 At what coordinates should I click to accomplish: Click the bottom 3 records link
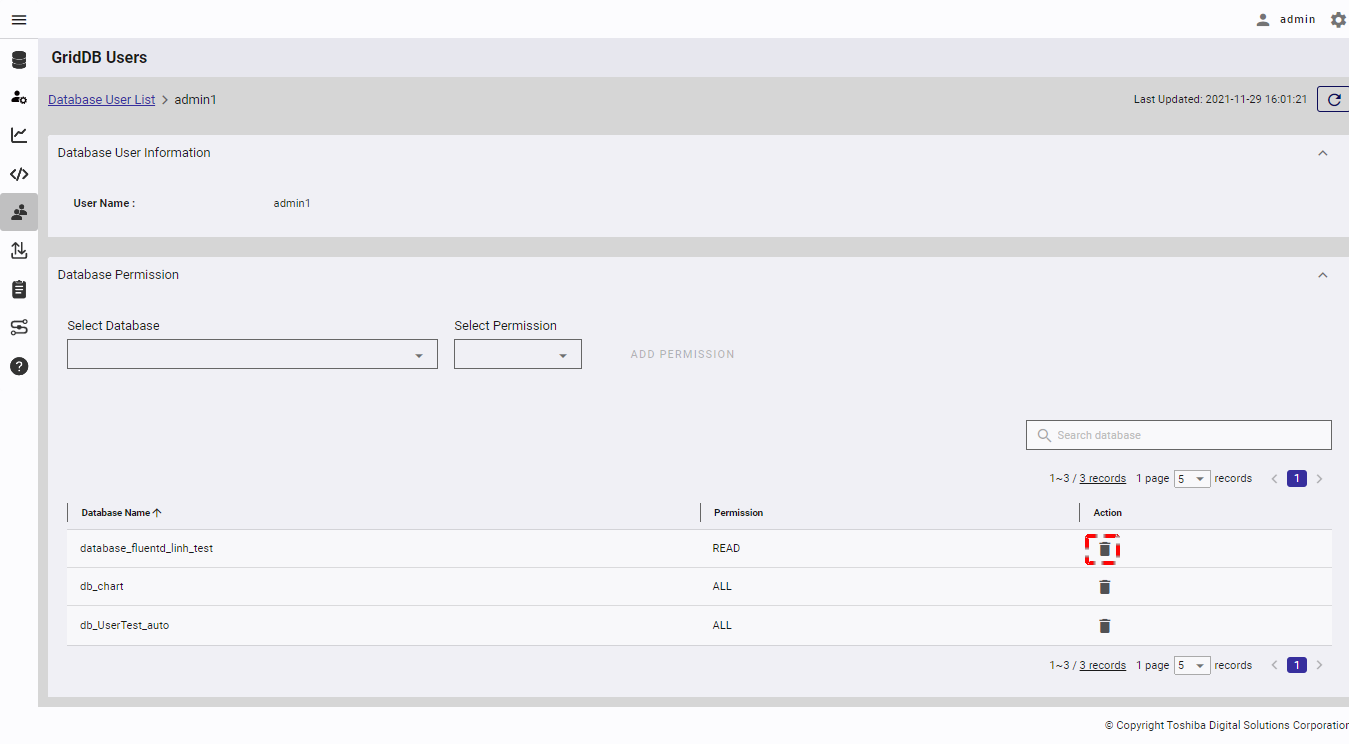tap(1102, 666)
